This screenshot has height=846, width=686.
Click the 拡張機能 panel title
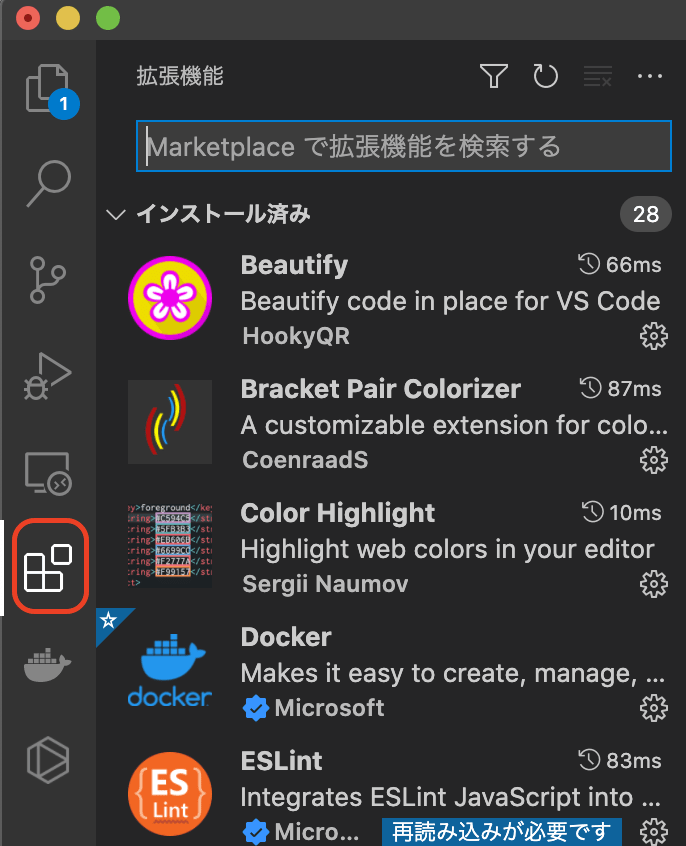[x=180, y=76]
